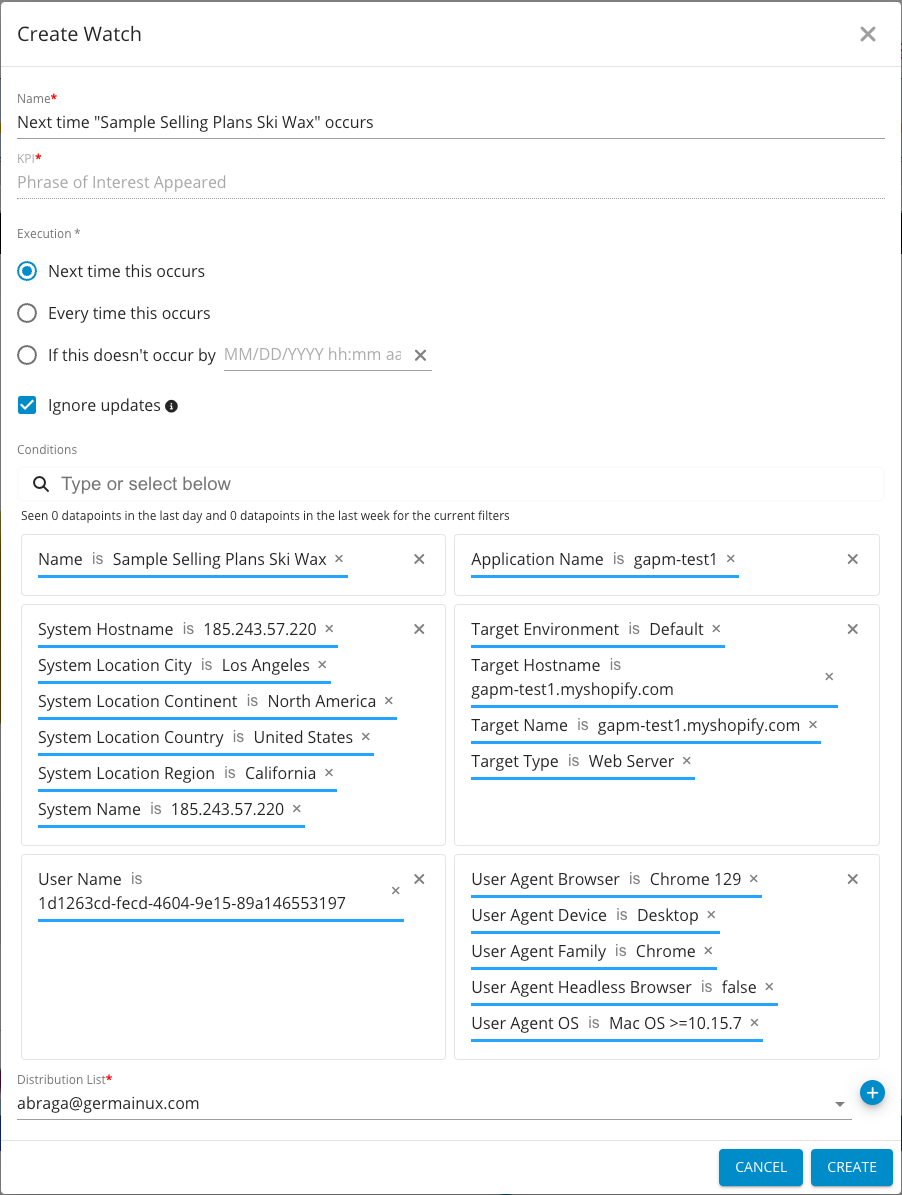Remove the Chrome 129 browser filter
The height and width of the screenshot is (1195, 902).
[754, 879]
